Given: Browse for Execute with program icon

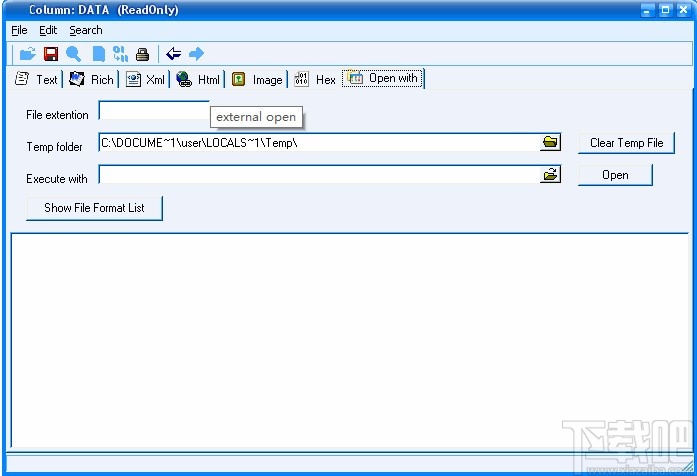Looking at the screenshot, I should [x=550, y=174].
